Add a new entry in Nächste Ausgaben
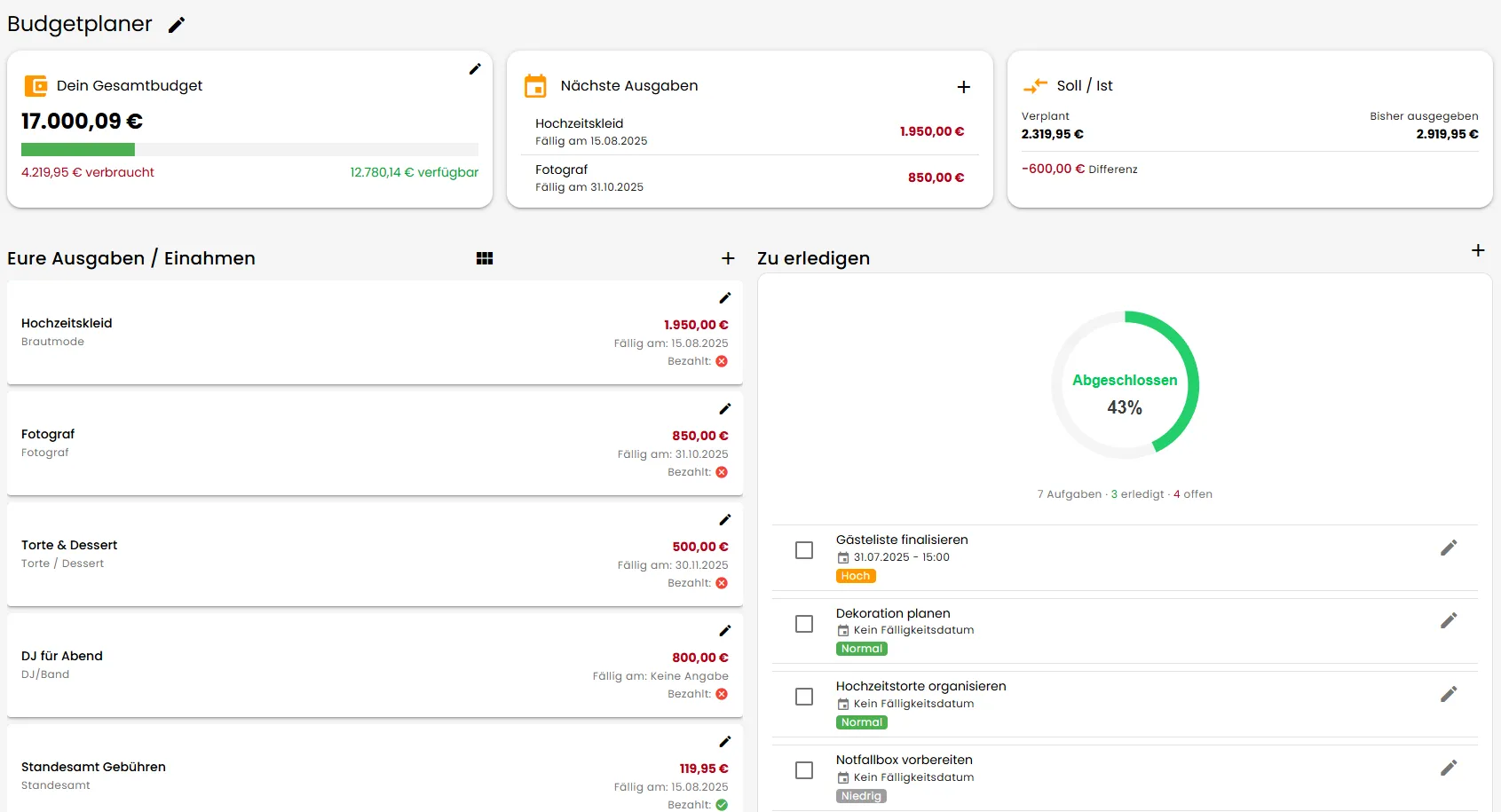 pyautogui.click(x=963, y=87)
